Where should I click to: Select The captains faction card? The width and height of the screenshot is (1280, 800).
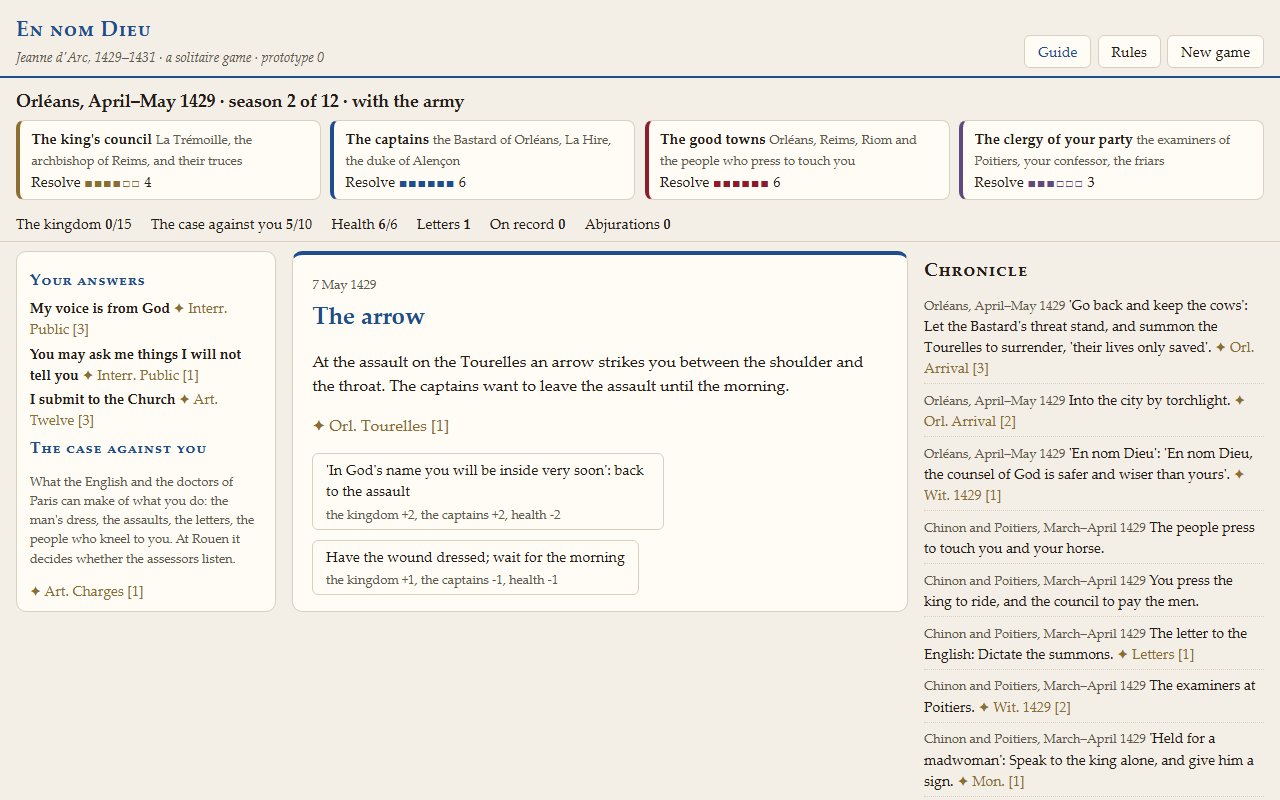pyautogui.click(x=482, y=160)
